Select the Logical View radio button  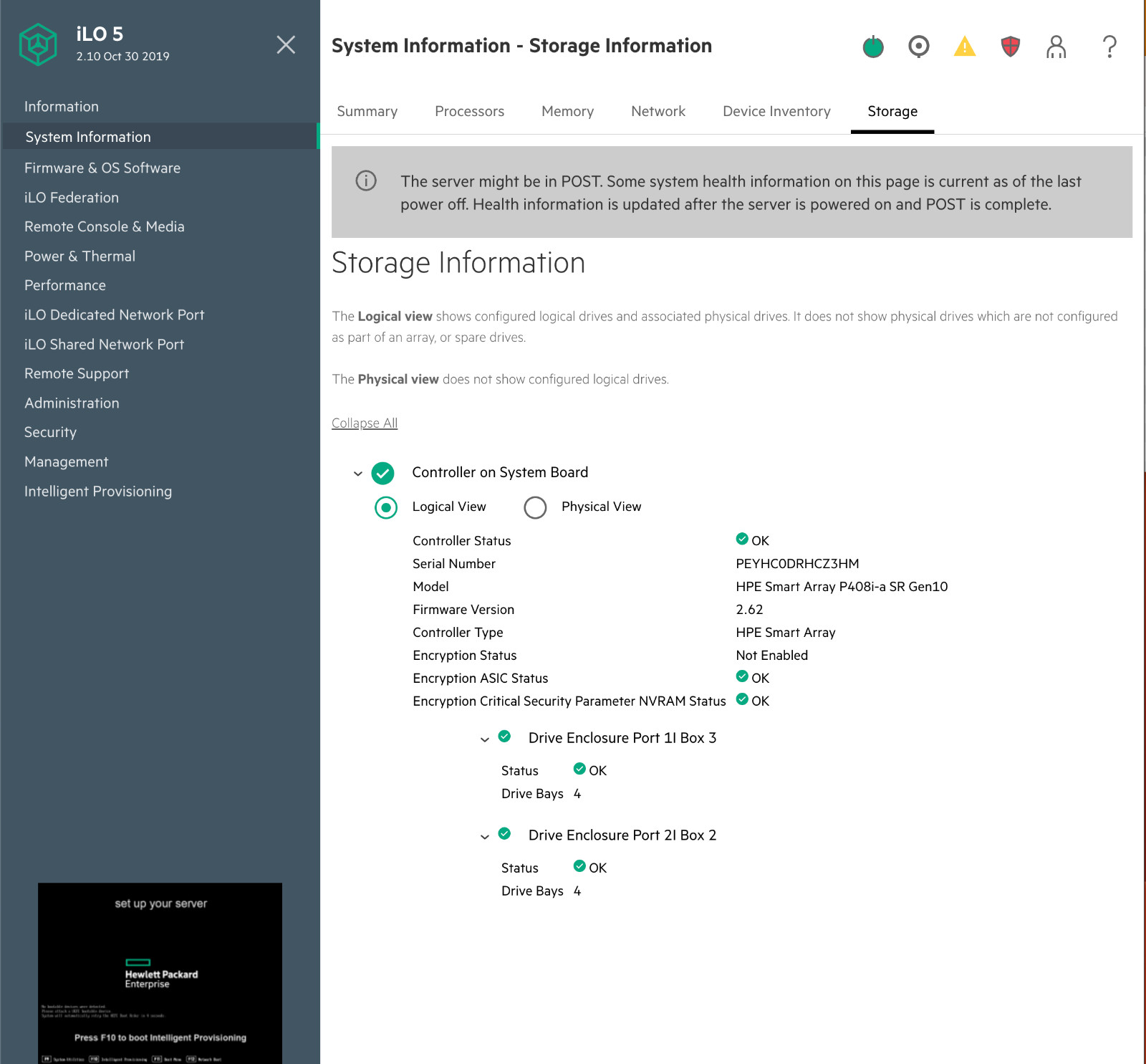click(x=386, y=507)
